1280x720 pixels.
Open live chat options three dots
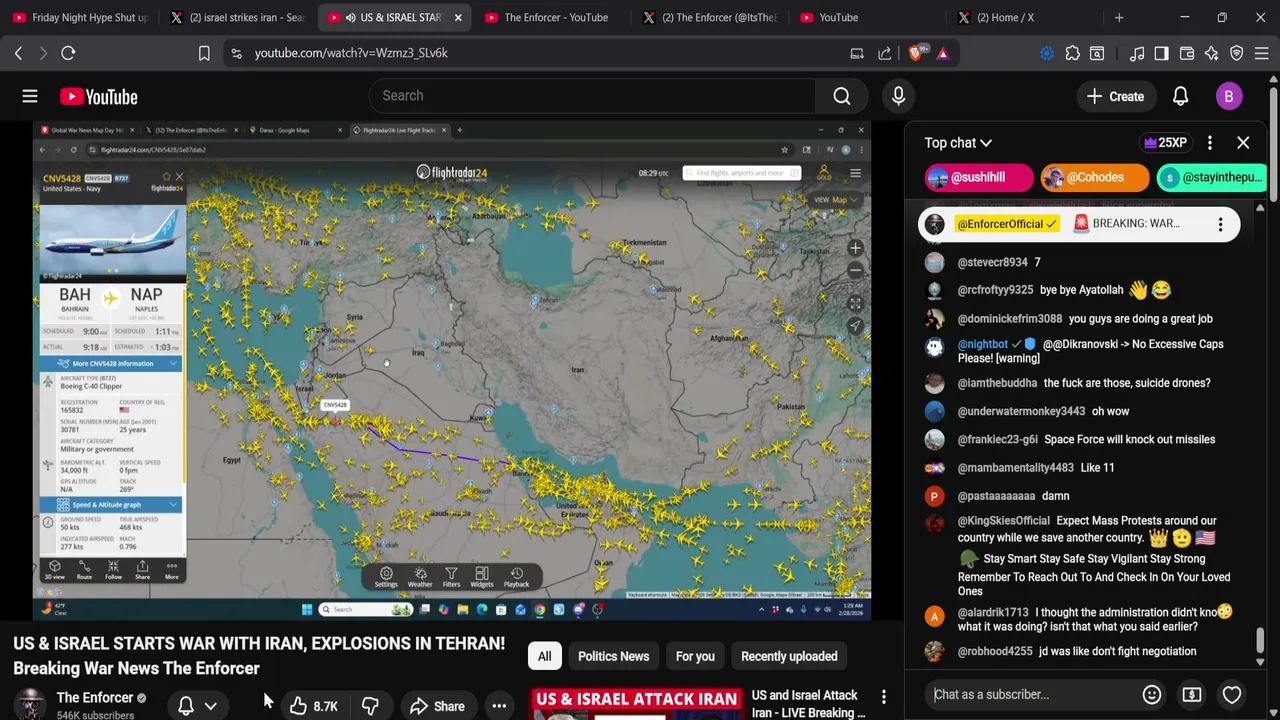click(1209, 143)
